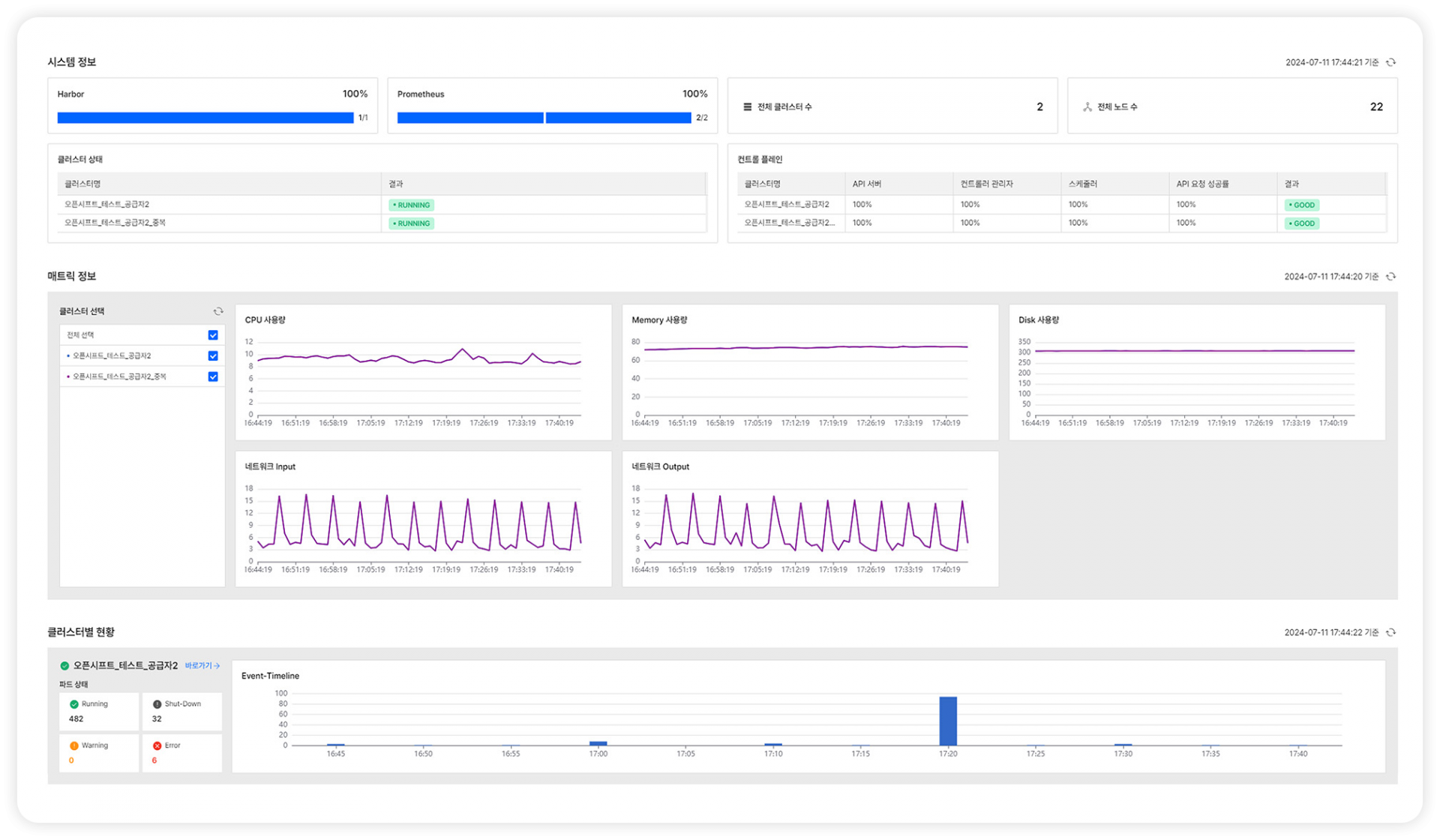Click the Shut-Down pod status icon
1440x840 pixels.
click(x=157, y=704)
